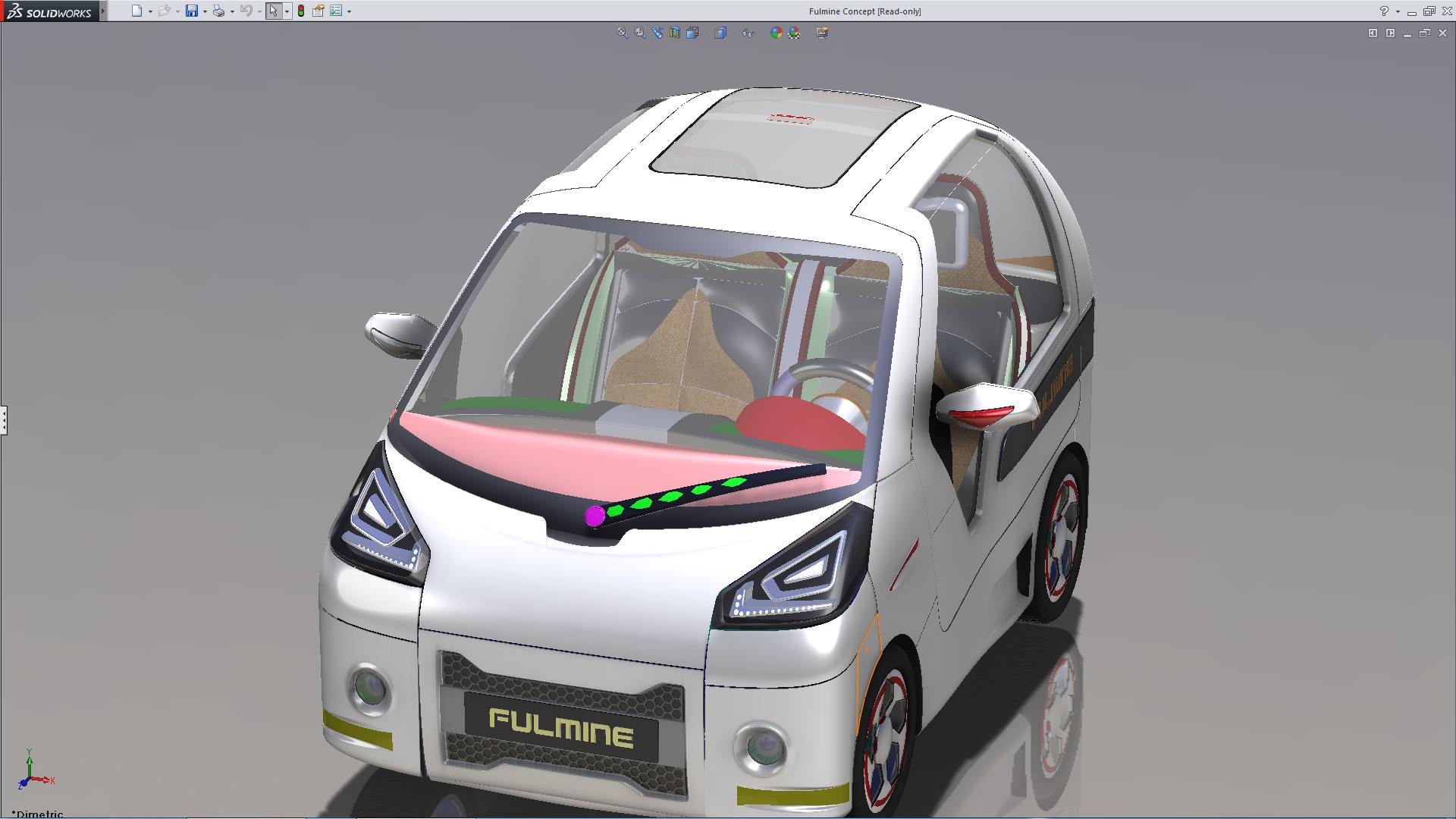Click the Save icon

[x=192, y=11]
